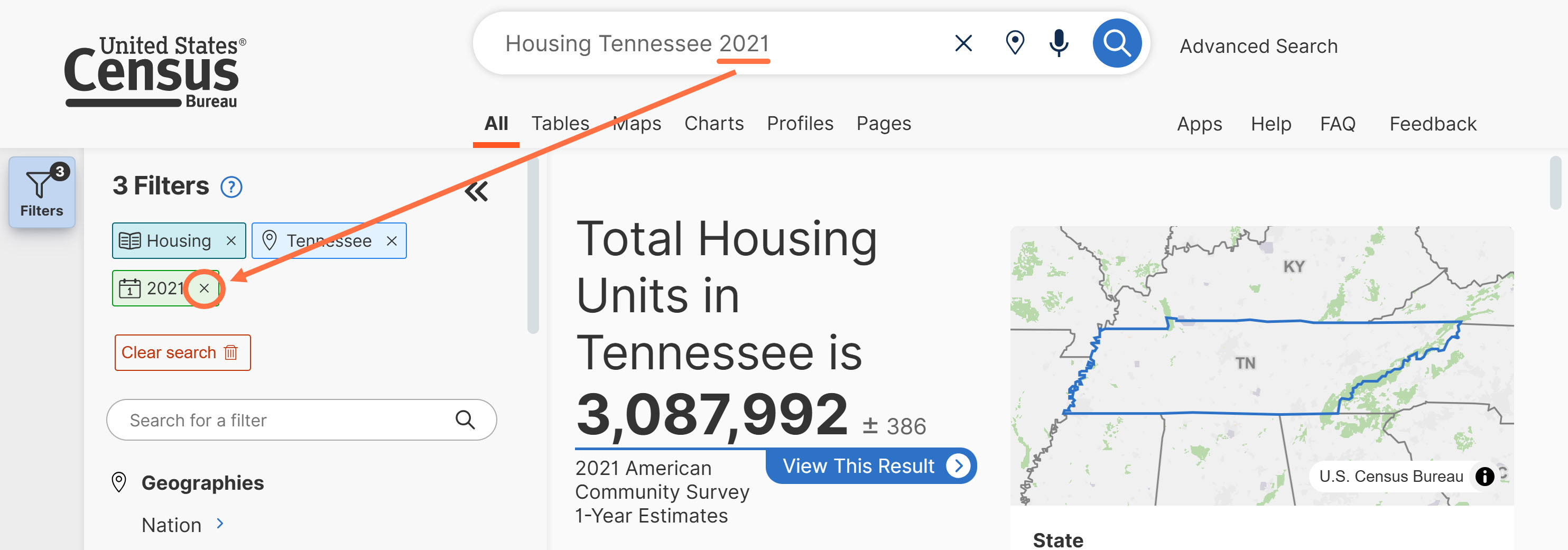
Task: Expand the Nation geography chevron
Action: pyautogui.click(x=220, y=523)
